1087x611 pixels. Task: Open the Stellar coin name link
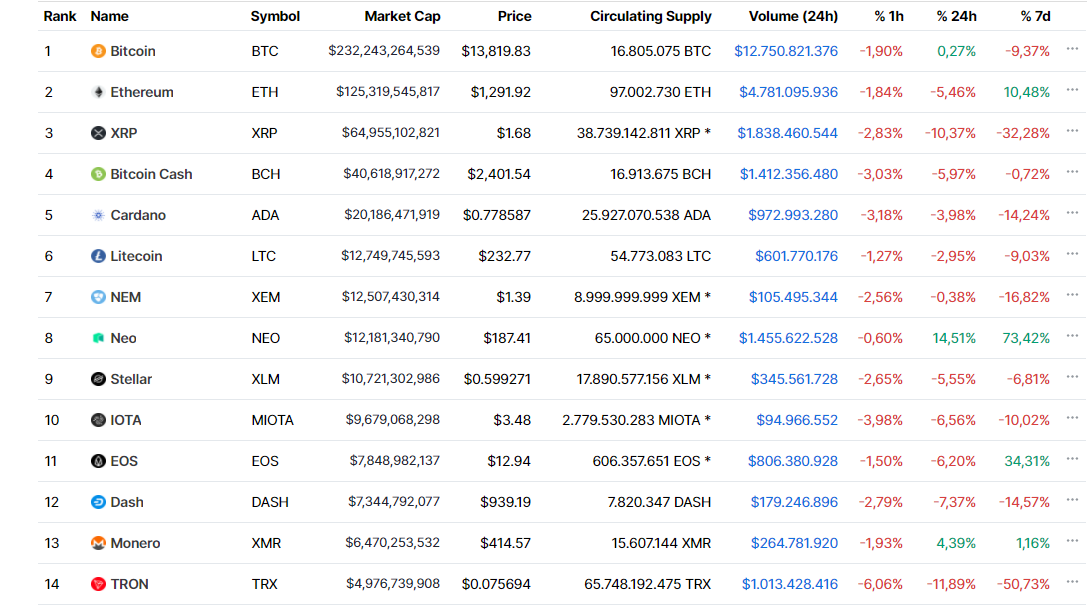(131, 379)
